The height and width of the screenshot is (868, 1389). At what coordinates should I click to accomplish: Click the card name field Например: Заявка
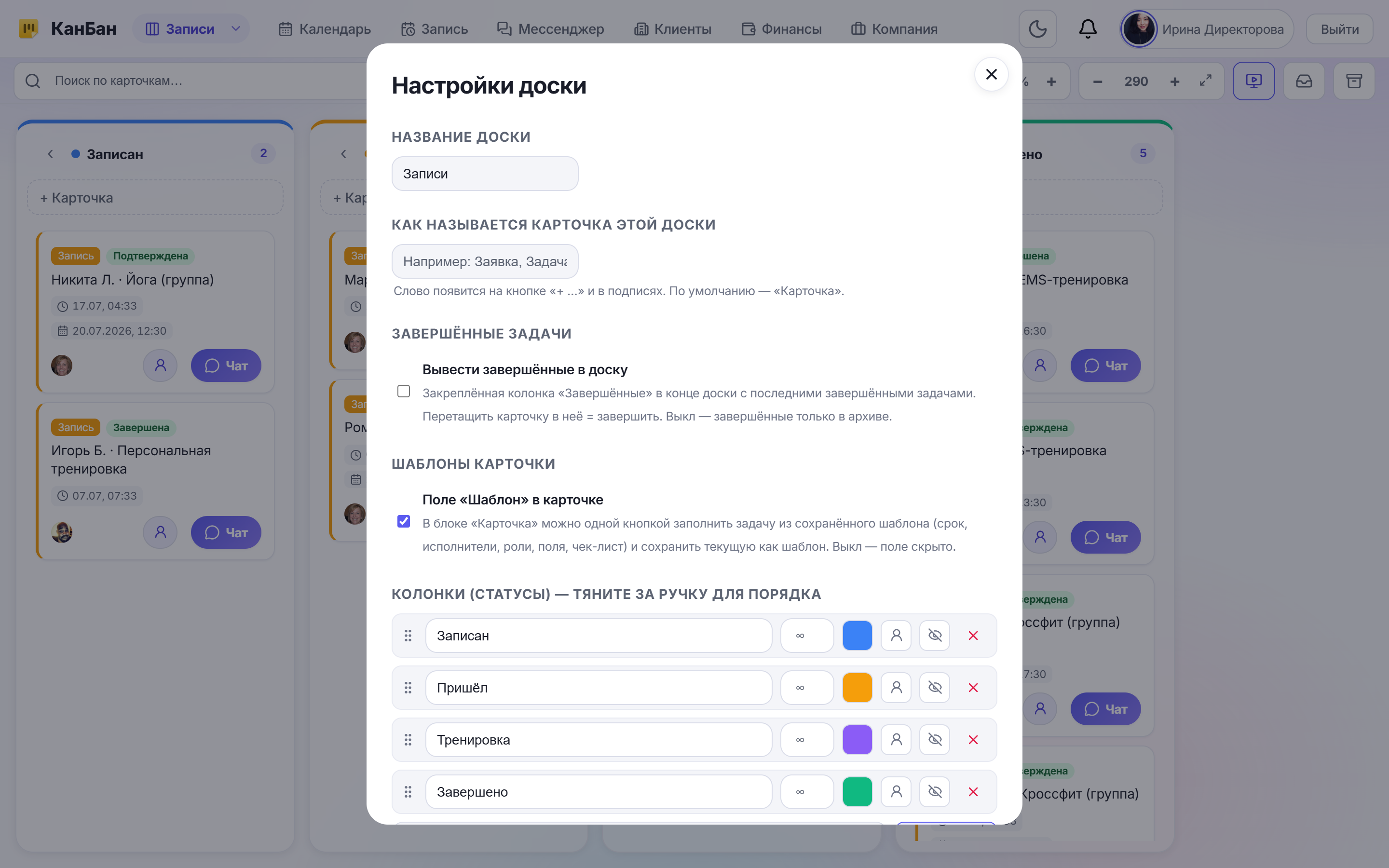click(485, 261)
